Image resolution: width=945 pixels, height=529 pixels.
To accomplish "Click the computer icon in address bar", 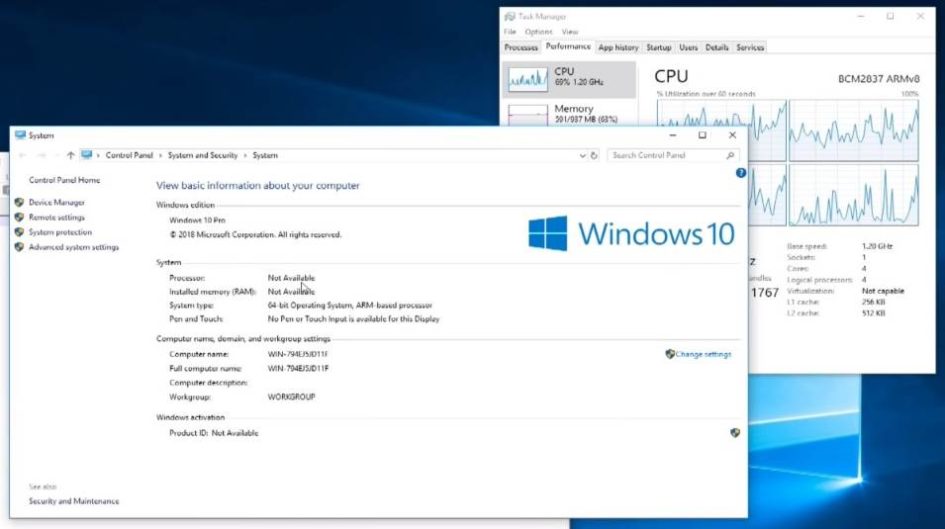I will tap(87, 156).
